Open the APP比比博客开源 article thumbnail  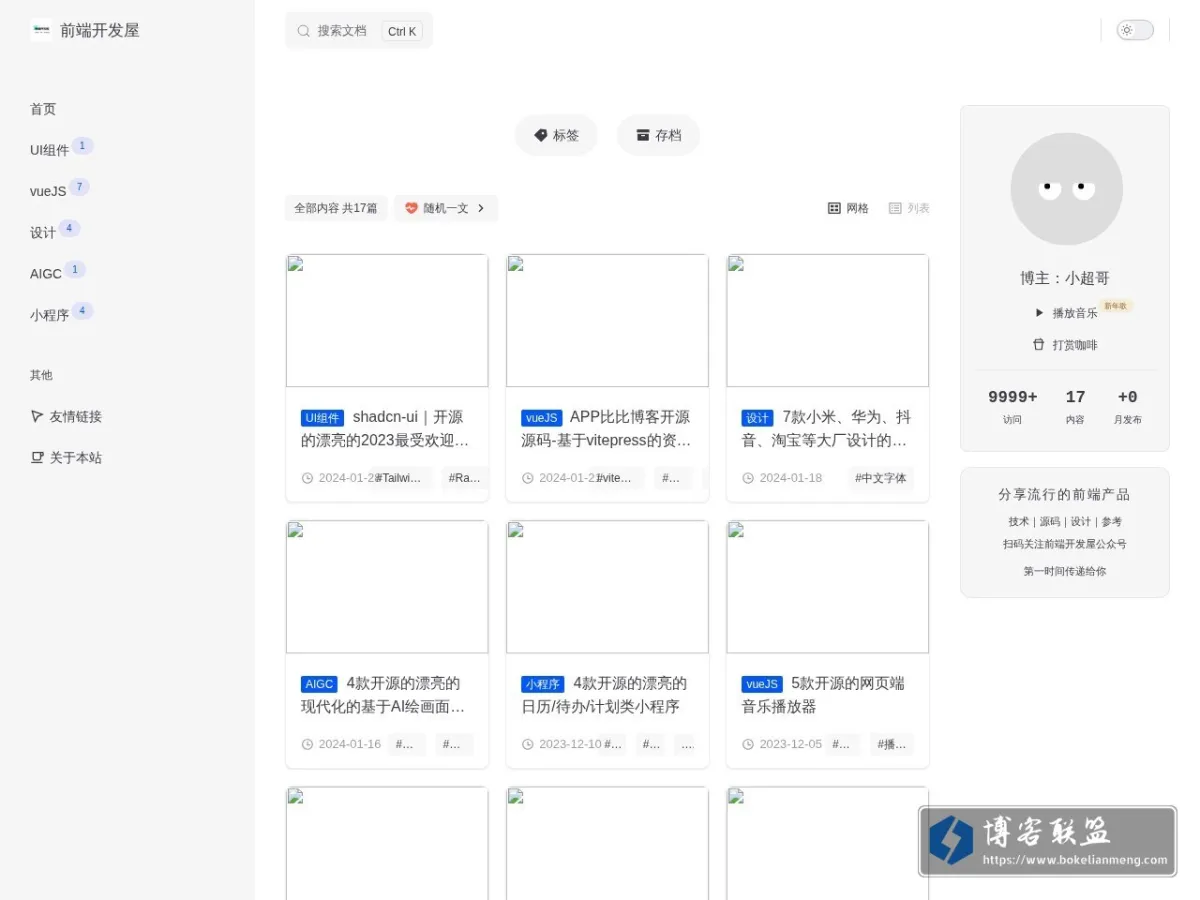point(607,321)
